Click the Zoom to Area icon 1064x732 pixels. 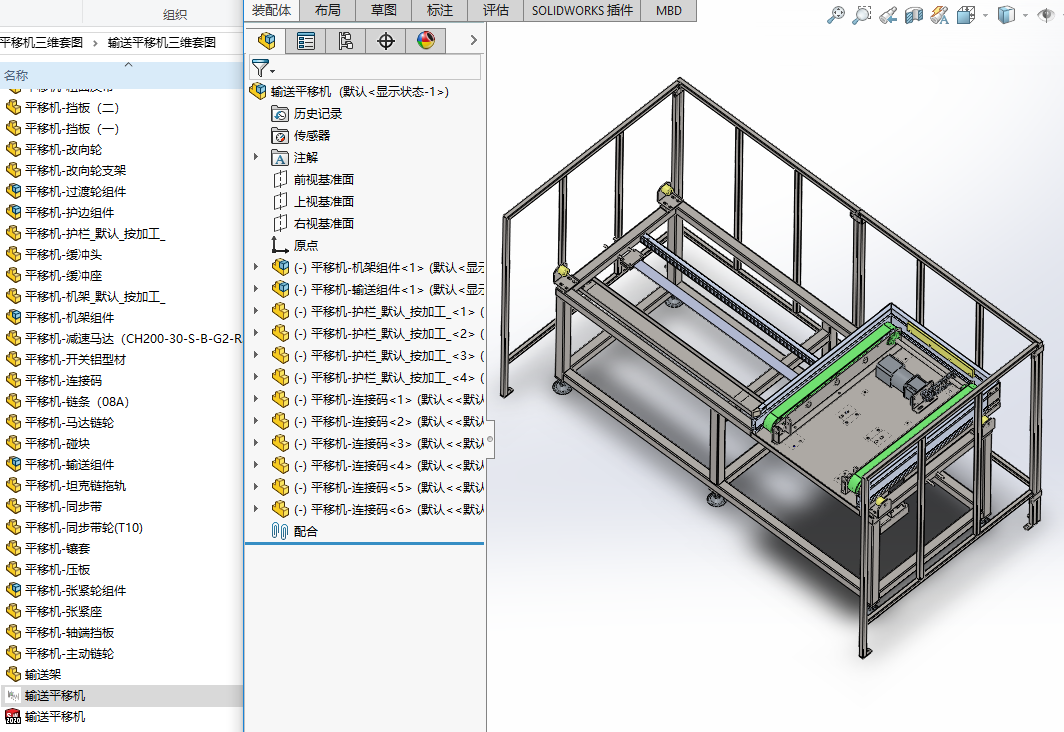pos(861,15)
